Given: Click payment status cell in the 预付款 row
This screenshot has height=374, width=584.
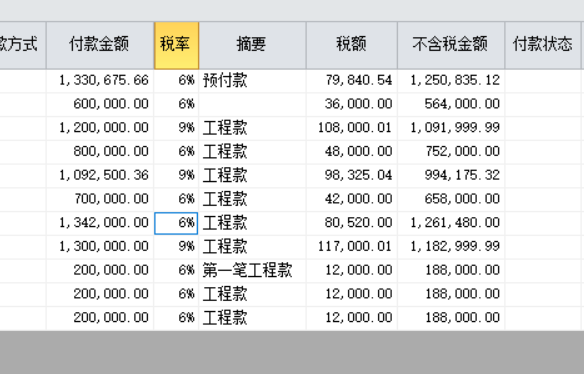Looking at the screenshot, I should pyautogui.click(x=543, y=80).
